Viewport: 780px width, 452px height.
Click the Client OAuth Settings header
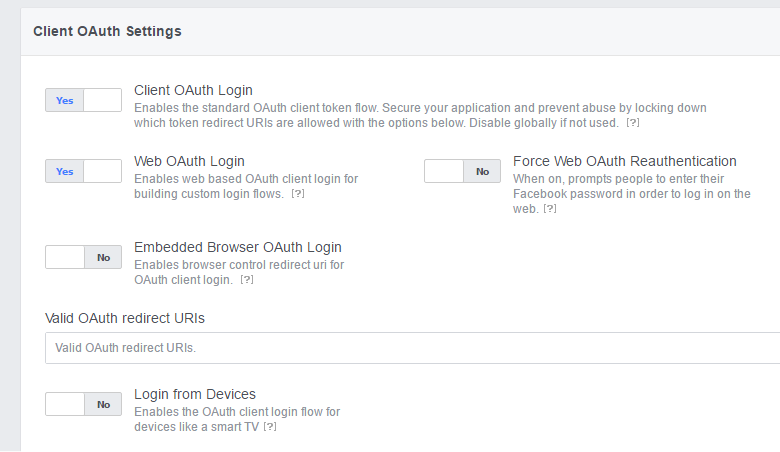tap(107, 31)
